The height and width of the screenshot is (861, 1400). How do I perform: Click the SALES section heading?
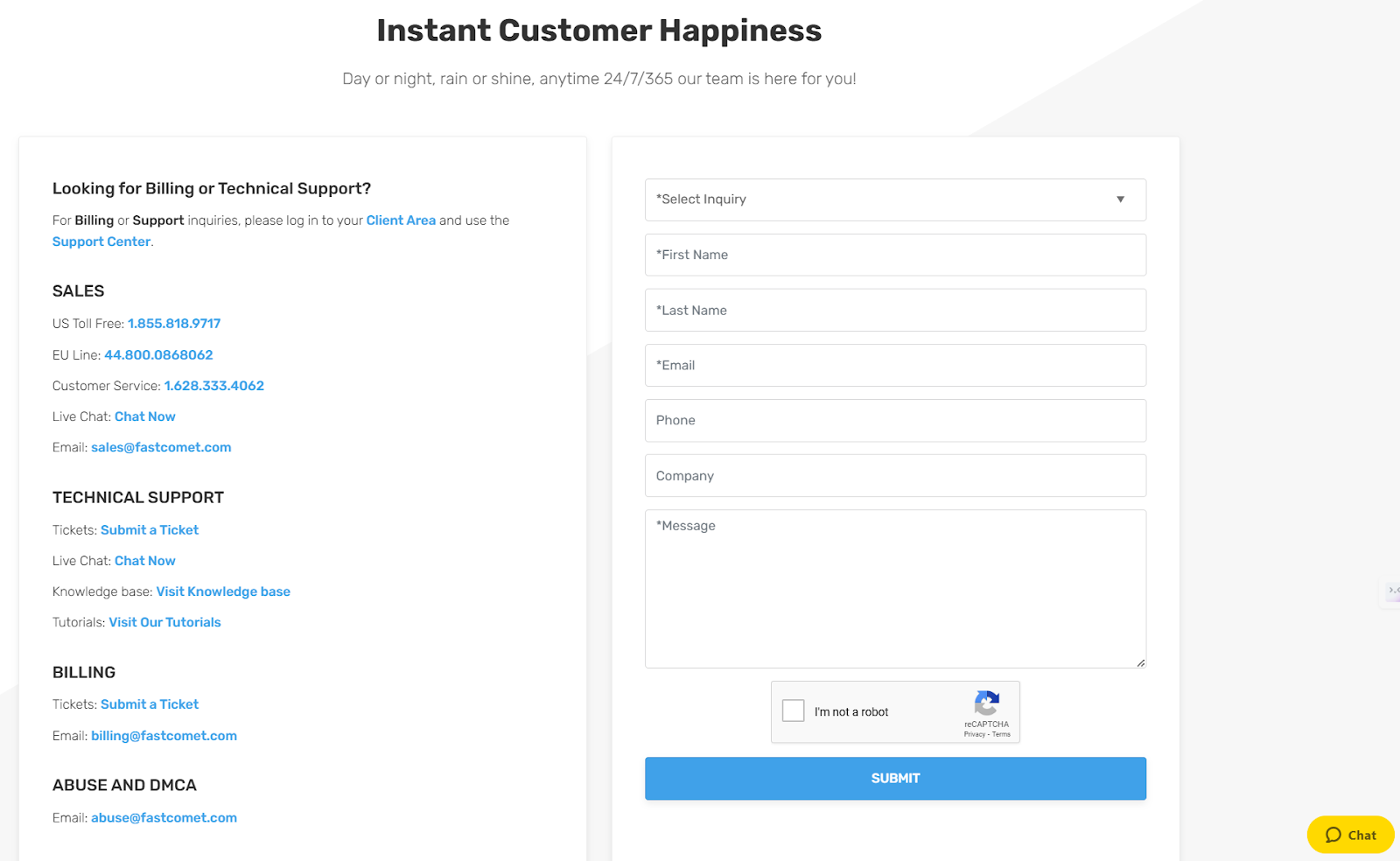pyautogui.click(x=78, y=291)
